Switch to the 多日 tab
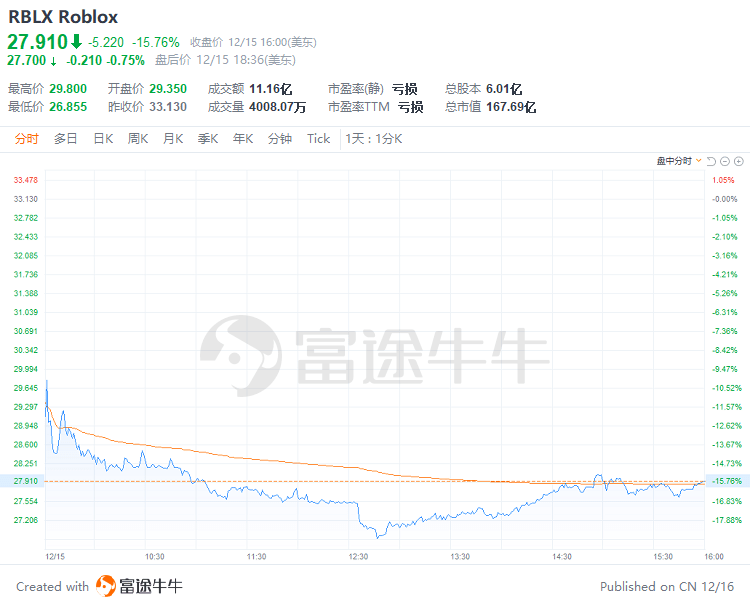 pos(66,139)
